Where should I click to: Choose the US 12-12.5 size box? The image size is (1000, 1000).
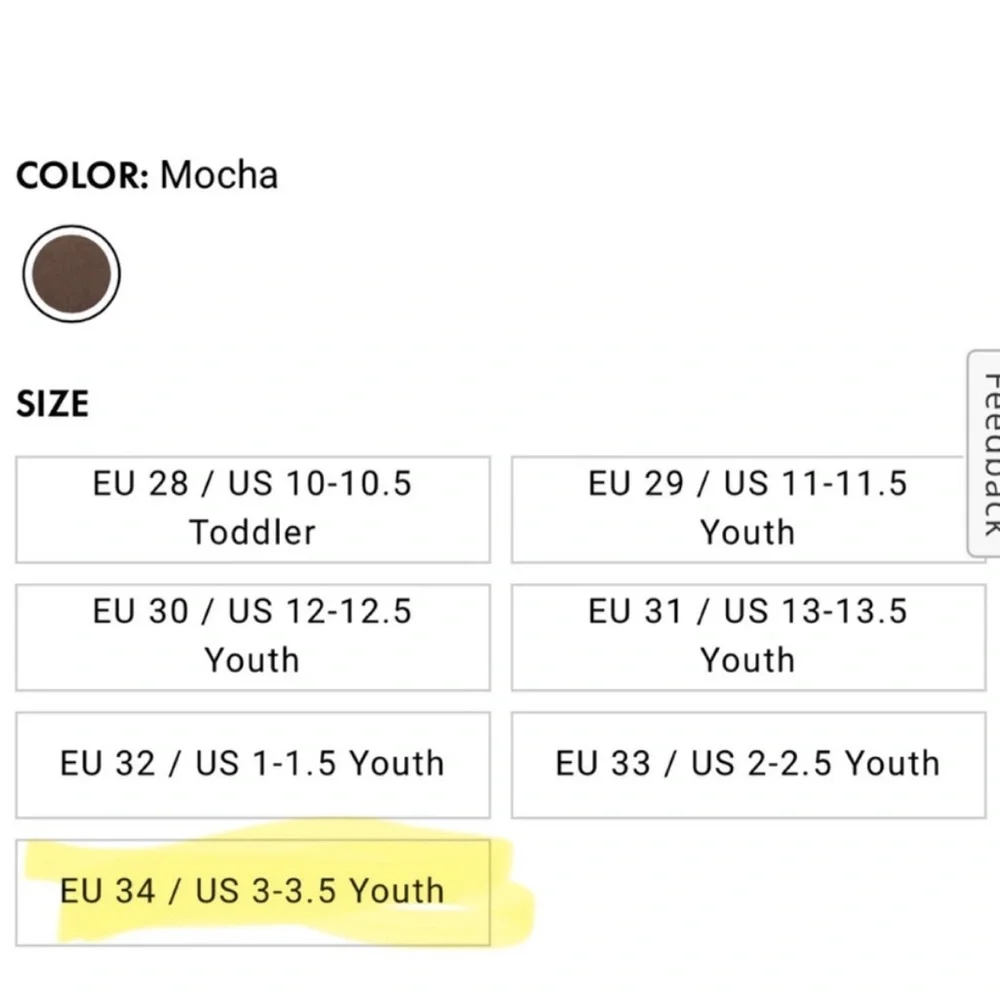pyautogui.click(x=253, y=637)
